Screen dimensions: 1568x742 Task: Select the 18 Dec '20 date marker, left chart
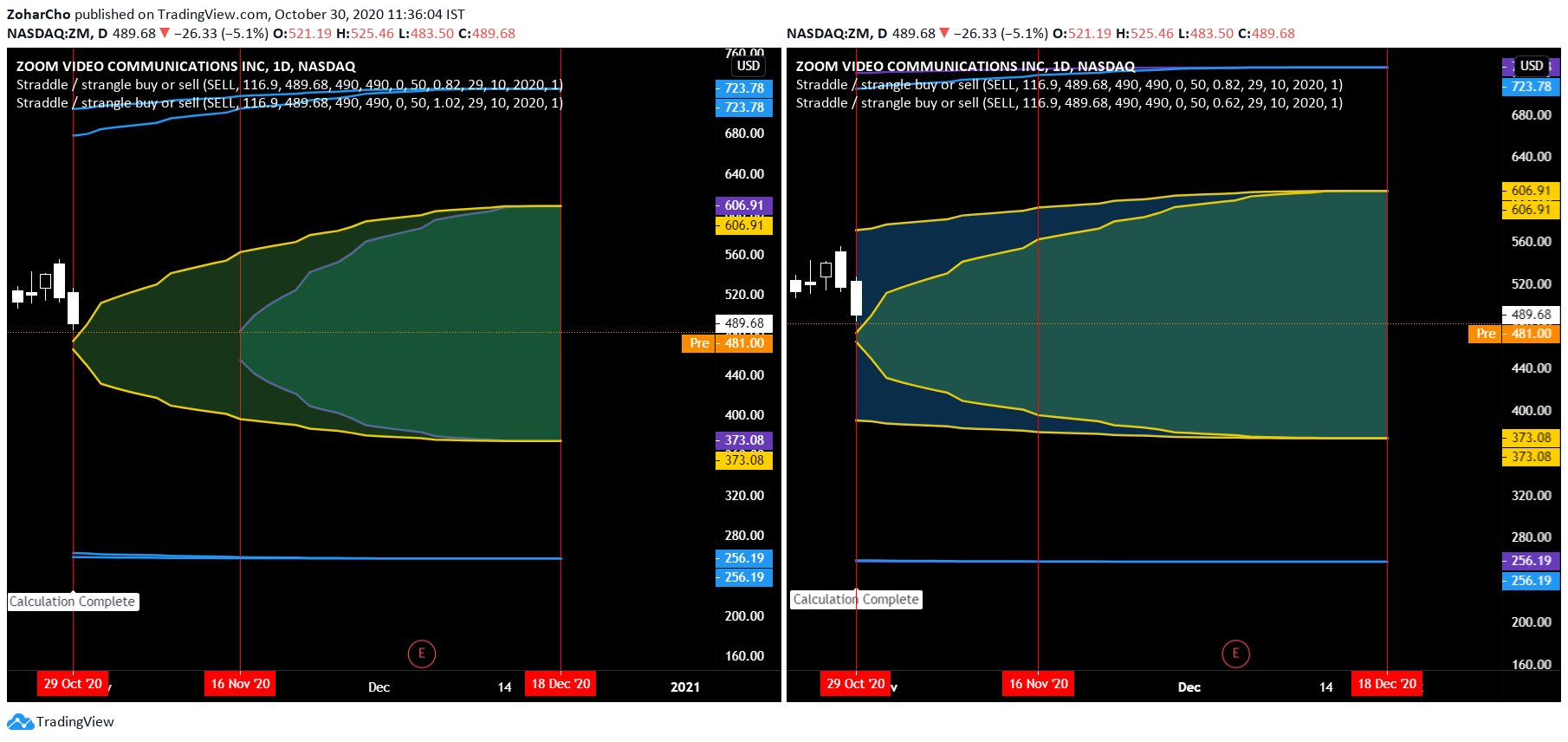[560, 683]
